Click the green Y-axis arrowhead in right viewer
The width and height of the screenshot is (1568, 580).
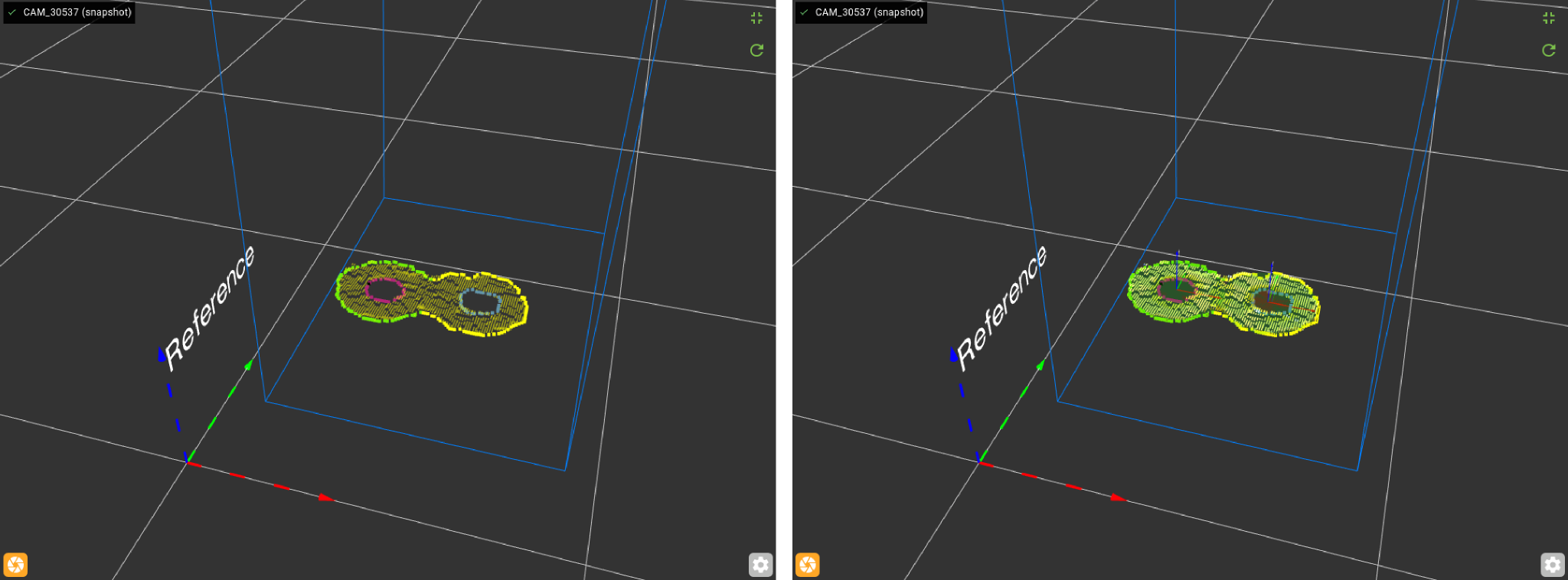point(1040,365)
